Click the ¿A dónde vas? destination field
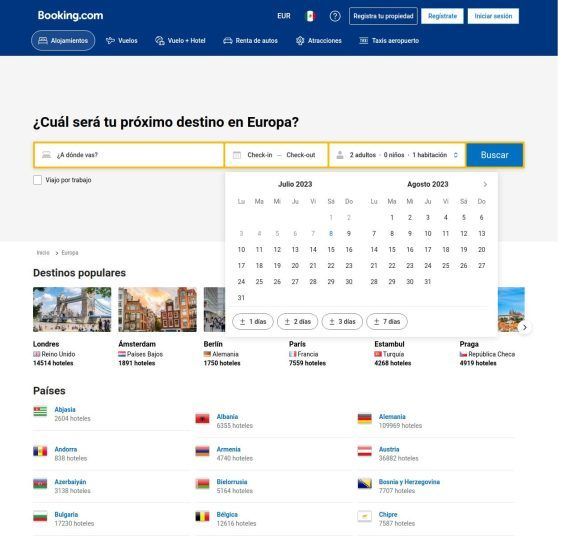Image resolution: width=572 pixels, height=536 pixels. [129, 155]
